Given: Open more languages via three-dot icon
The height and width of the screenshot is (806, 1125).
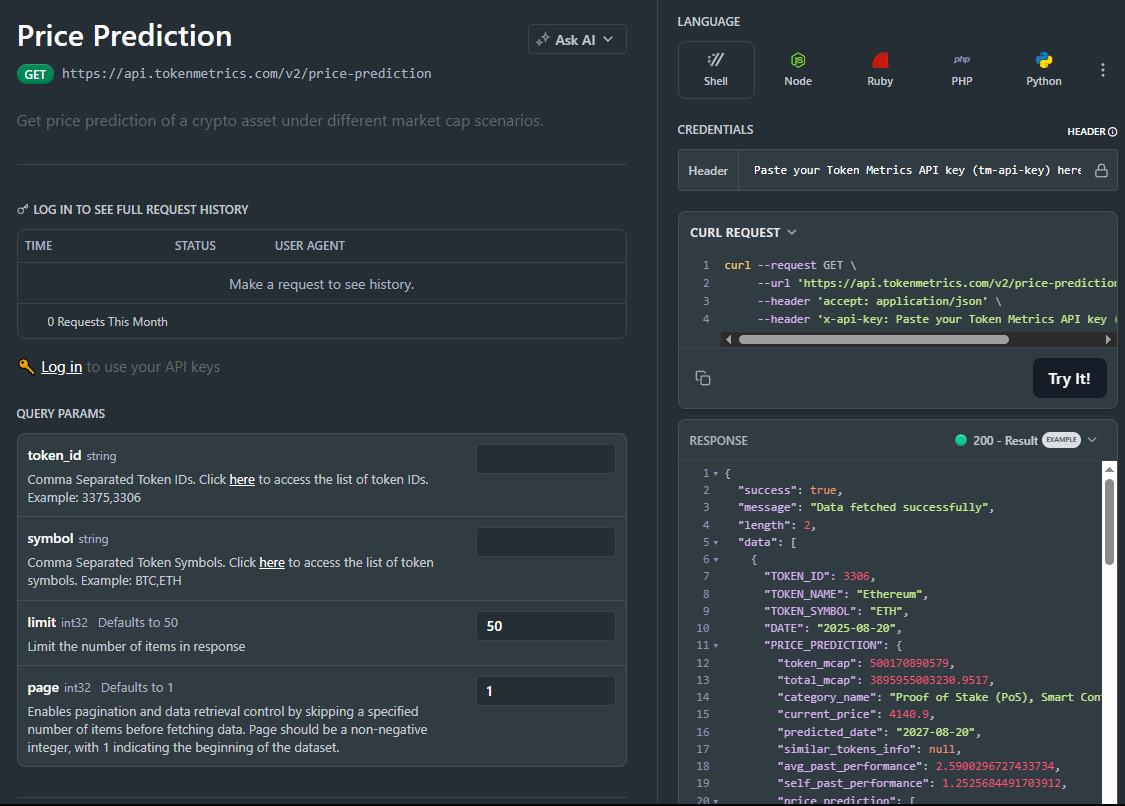Looking at the screenshot, I should pos(1103,70).
